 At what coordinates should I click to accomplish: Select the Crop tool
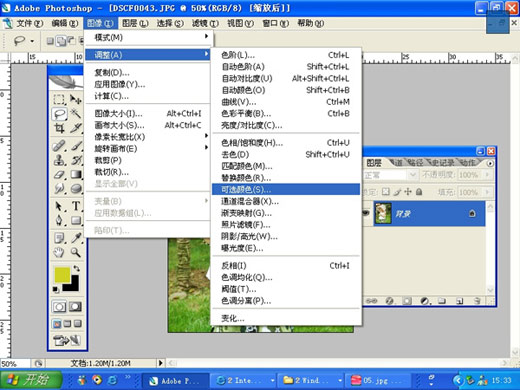point(59,128)
